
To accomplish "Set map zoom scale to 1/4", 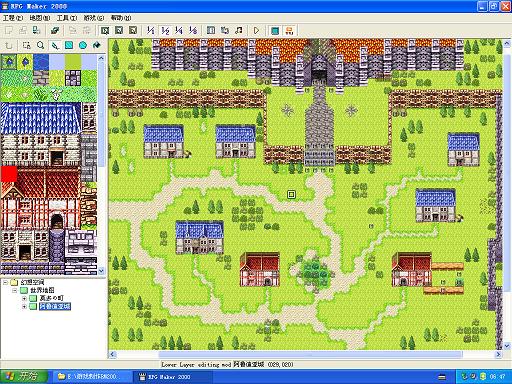I will [179, 31].
